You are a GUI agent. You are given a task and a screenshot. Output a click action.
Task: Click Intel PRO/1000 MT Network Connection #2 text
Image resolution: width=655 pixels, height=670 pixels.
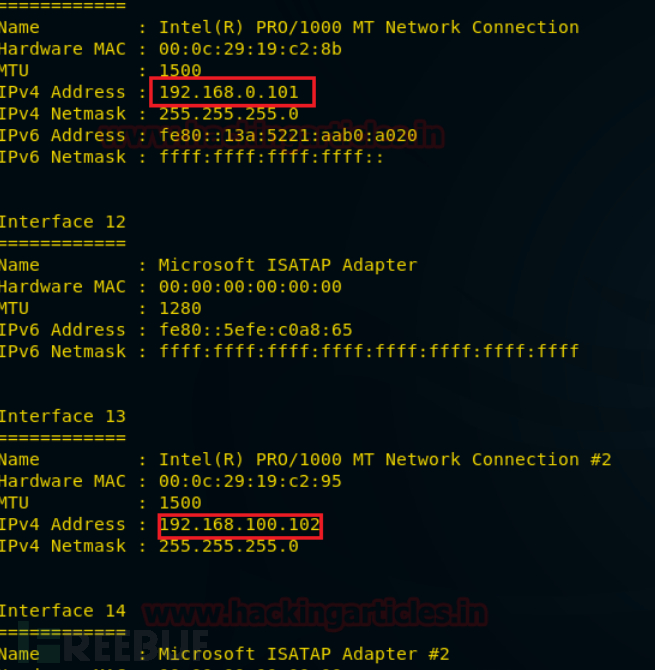[385, 459]
